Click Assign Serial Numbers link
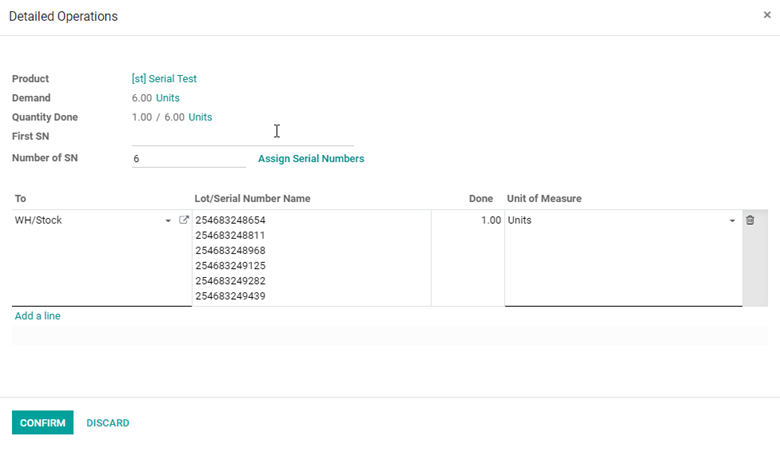Viewport: 780px width, 452px height. click(x=311, y=159)
